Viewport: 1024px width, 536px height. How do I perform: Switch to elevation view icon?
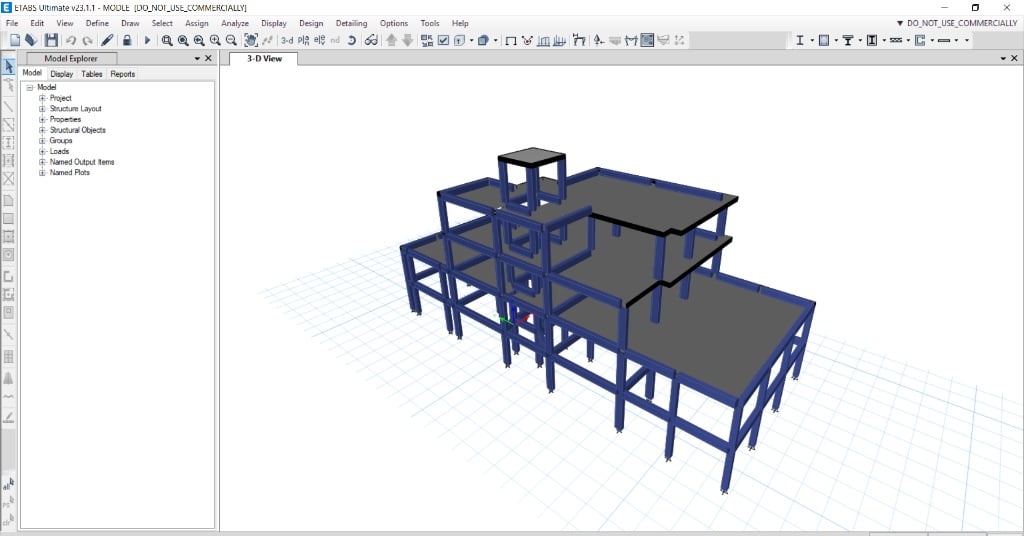pyautogui.click(x=319, y=40)
